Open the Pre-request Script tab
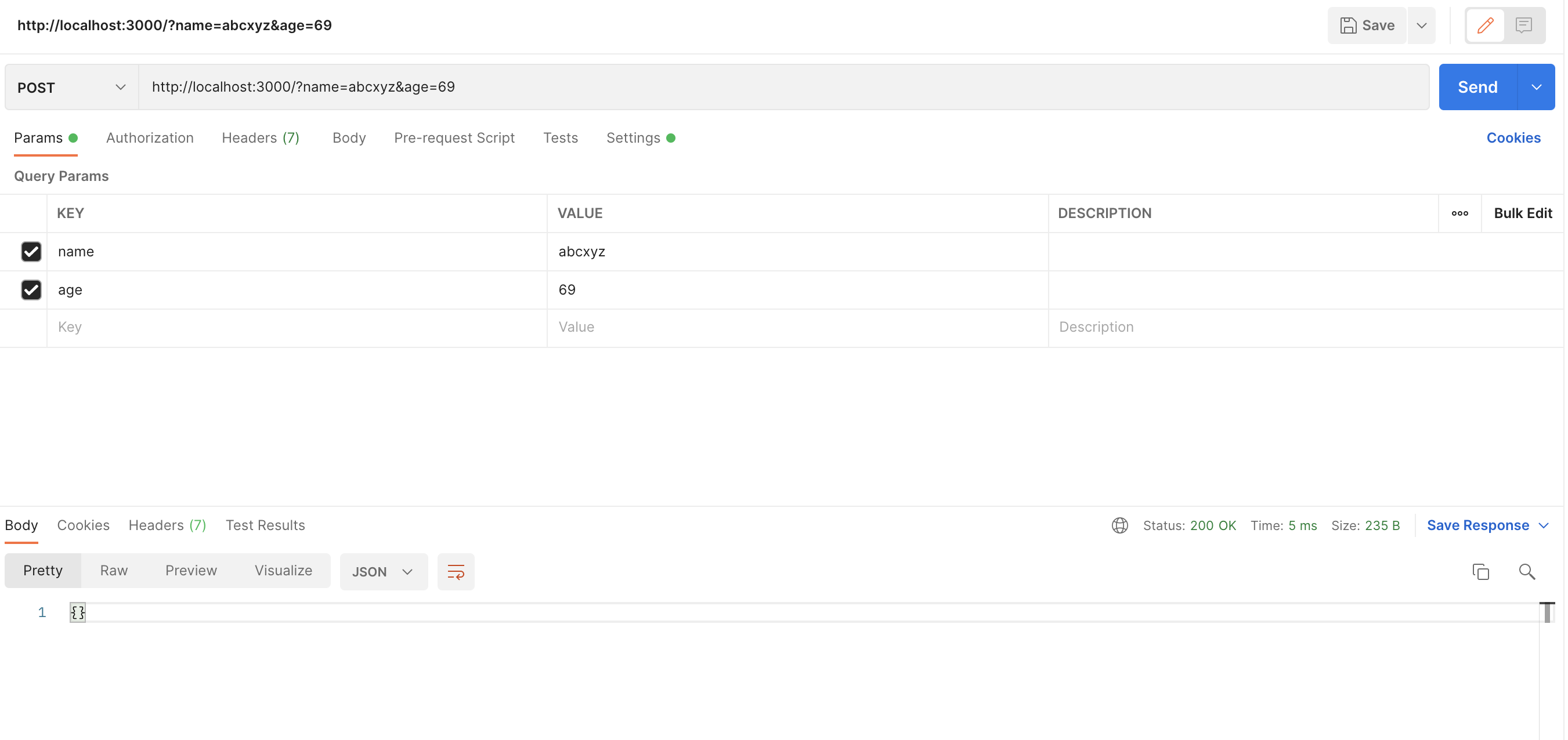1568x740 pixels. pyautogui.click(x=454, y=138)
